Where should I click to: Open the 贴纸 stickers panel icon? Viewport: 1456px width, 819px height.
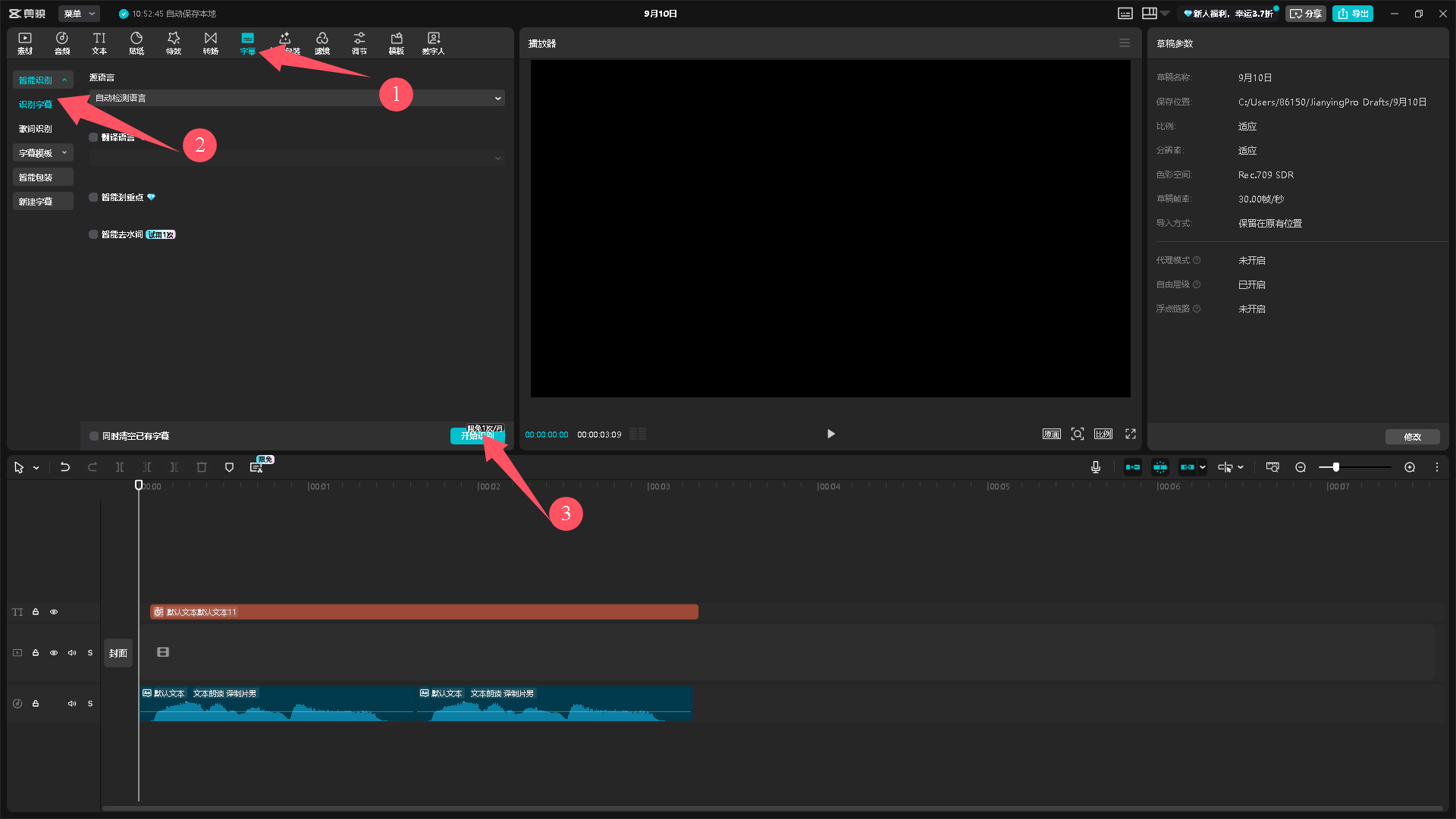[x=136, y=42]
